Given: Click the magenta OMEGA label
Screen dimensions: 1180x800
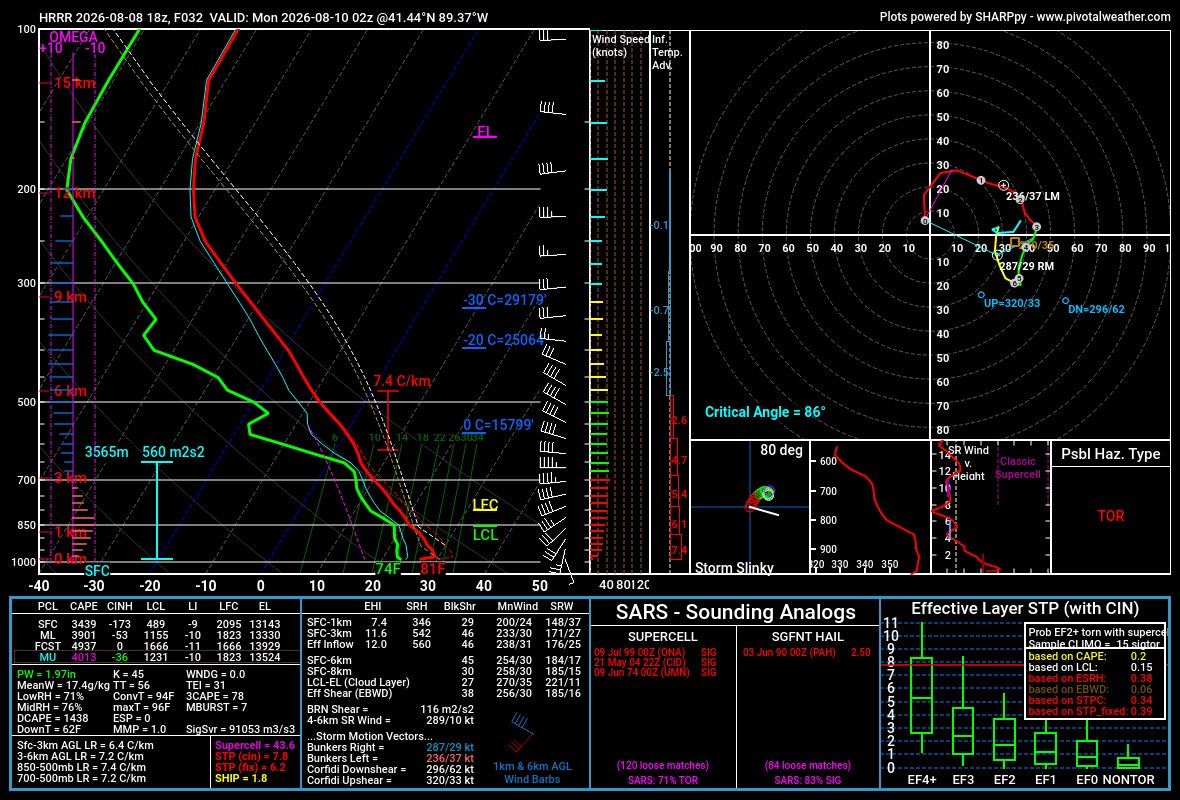Looking at the screenshot, I should [x=74, y=37].
